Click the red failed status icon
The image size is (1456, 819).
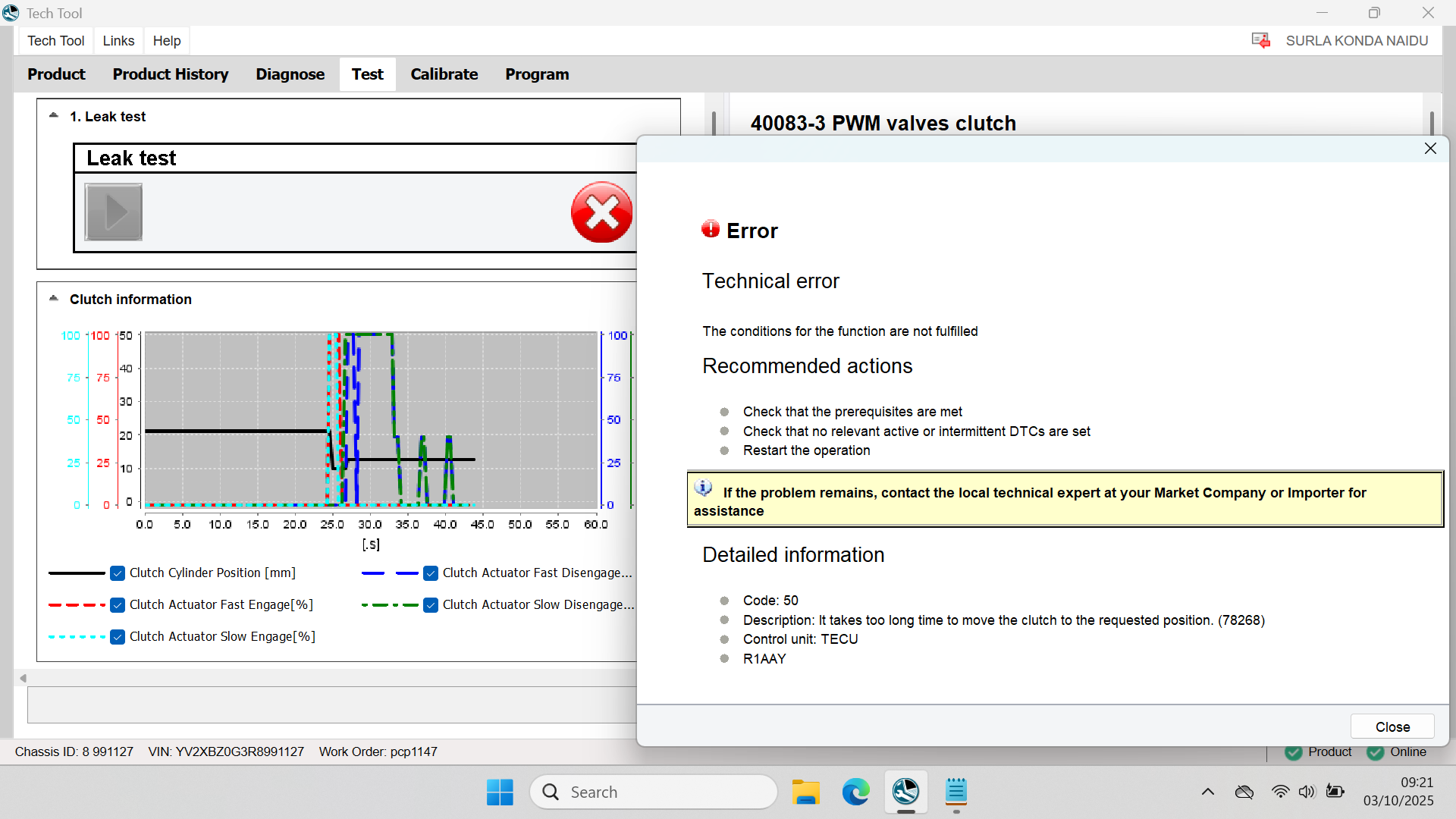(602, 212)
